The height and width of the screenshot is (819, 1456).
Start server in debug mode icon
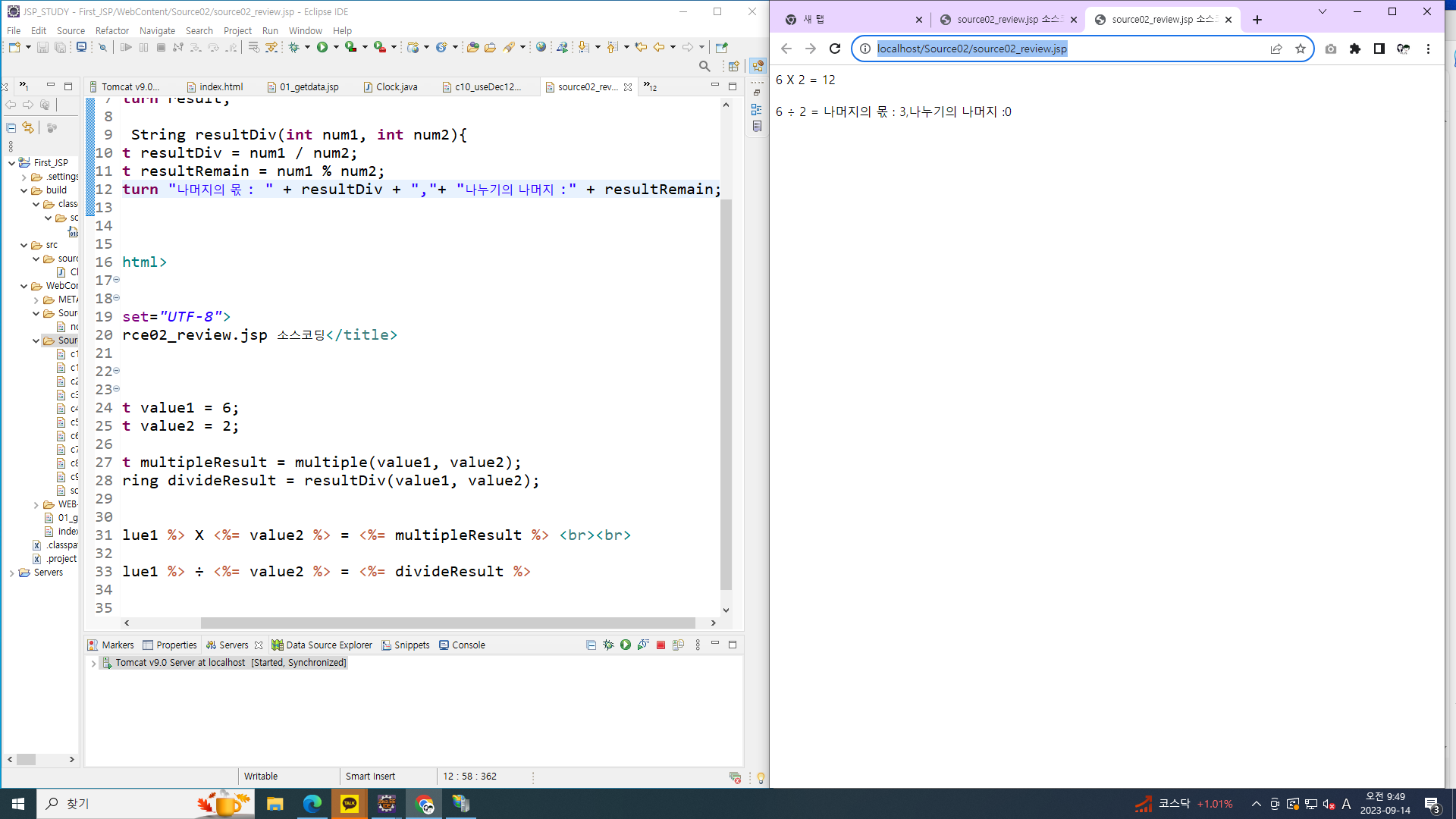pyautogui.click(x=608, y=645)
